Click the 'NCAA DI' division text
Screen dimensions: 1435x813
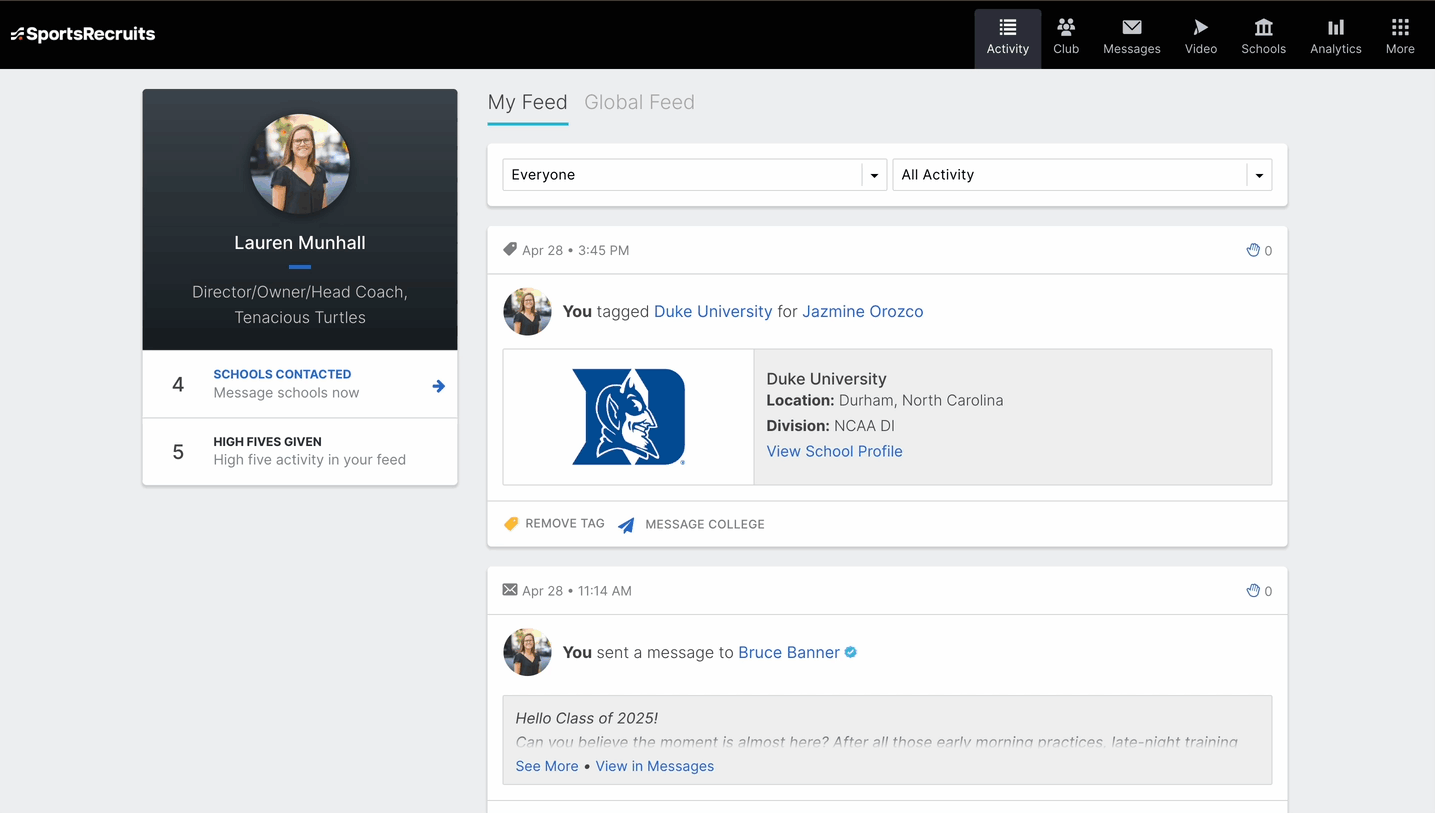click(864, 425)
